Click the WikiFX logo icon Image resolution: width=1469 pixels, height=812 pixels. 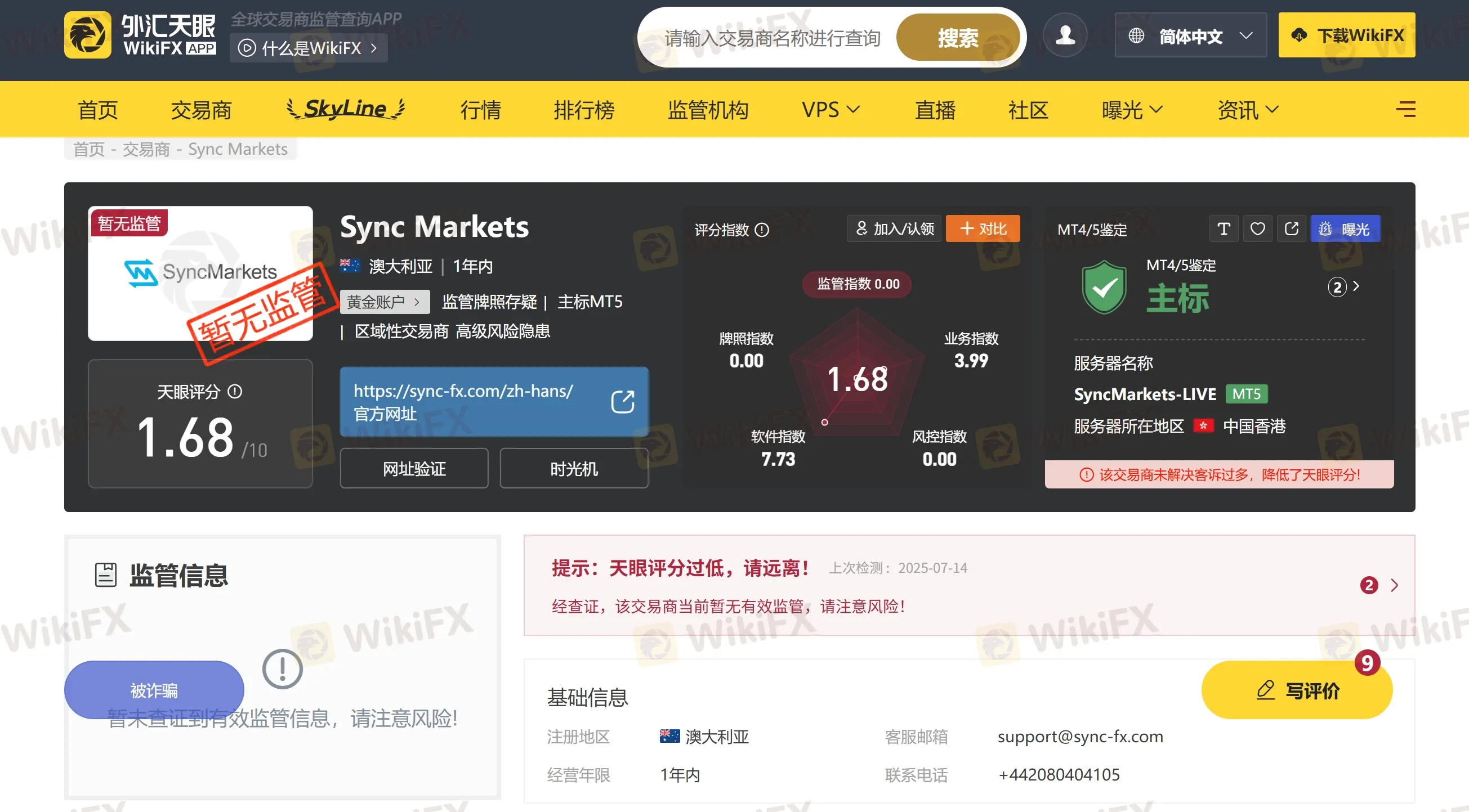click(x=87, y=36)
